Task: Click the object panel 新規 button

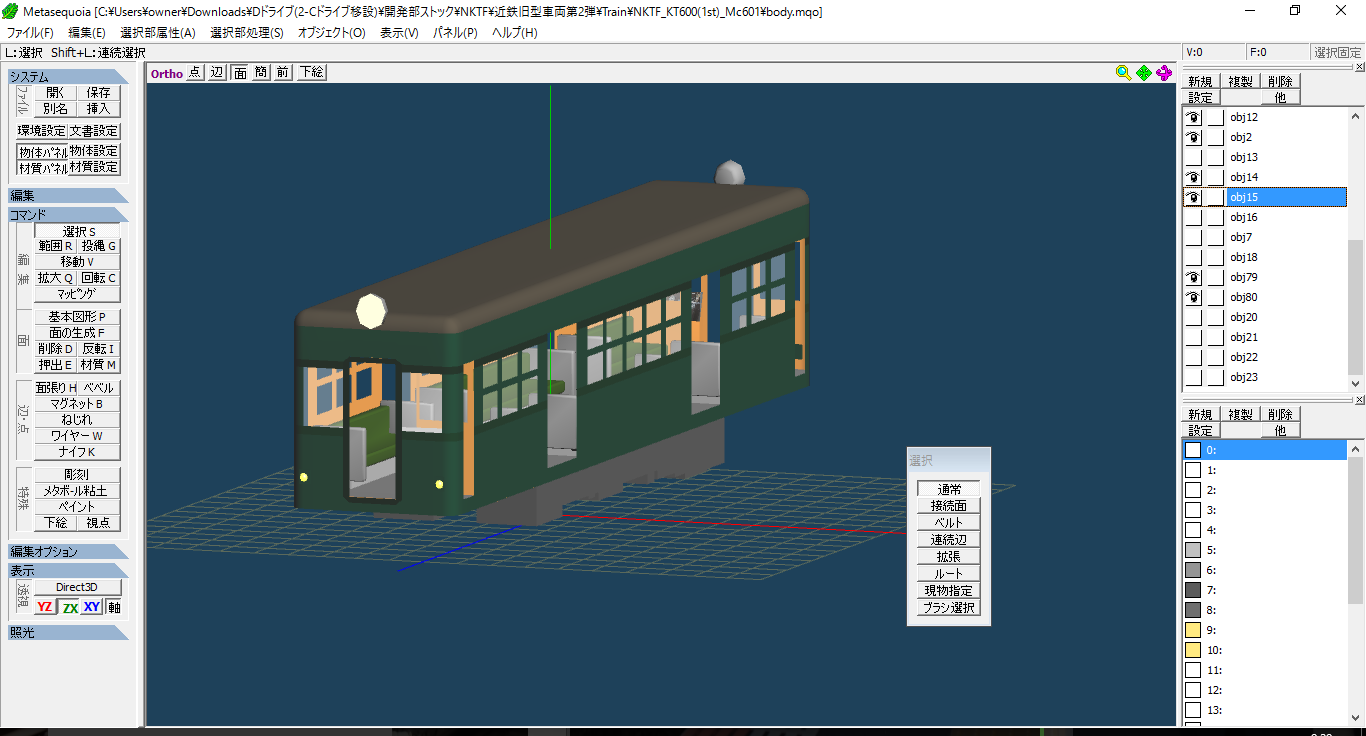Action: 1200,81
